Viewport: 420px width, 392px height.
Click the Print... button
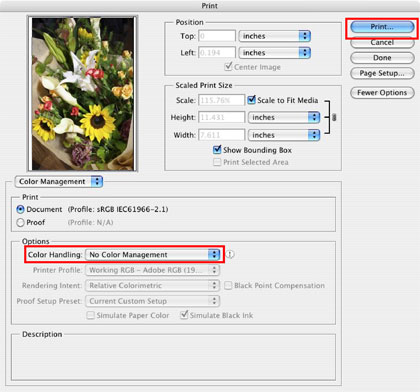pos(382,27)
